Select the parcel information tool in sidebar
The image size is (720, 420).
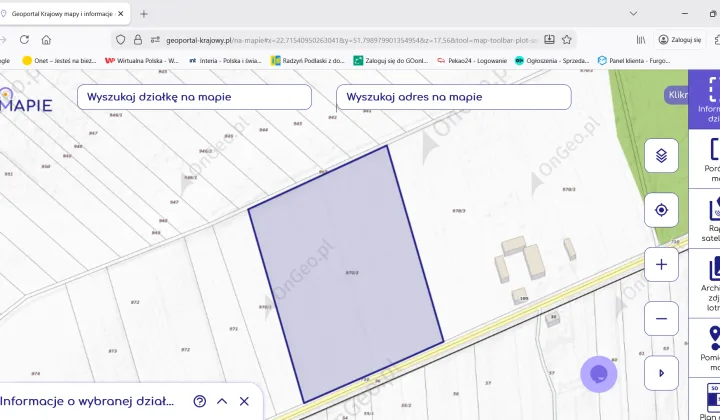tap(705, 100)
